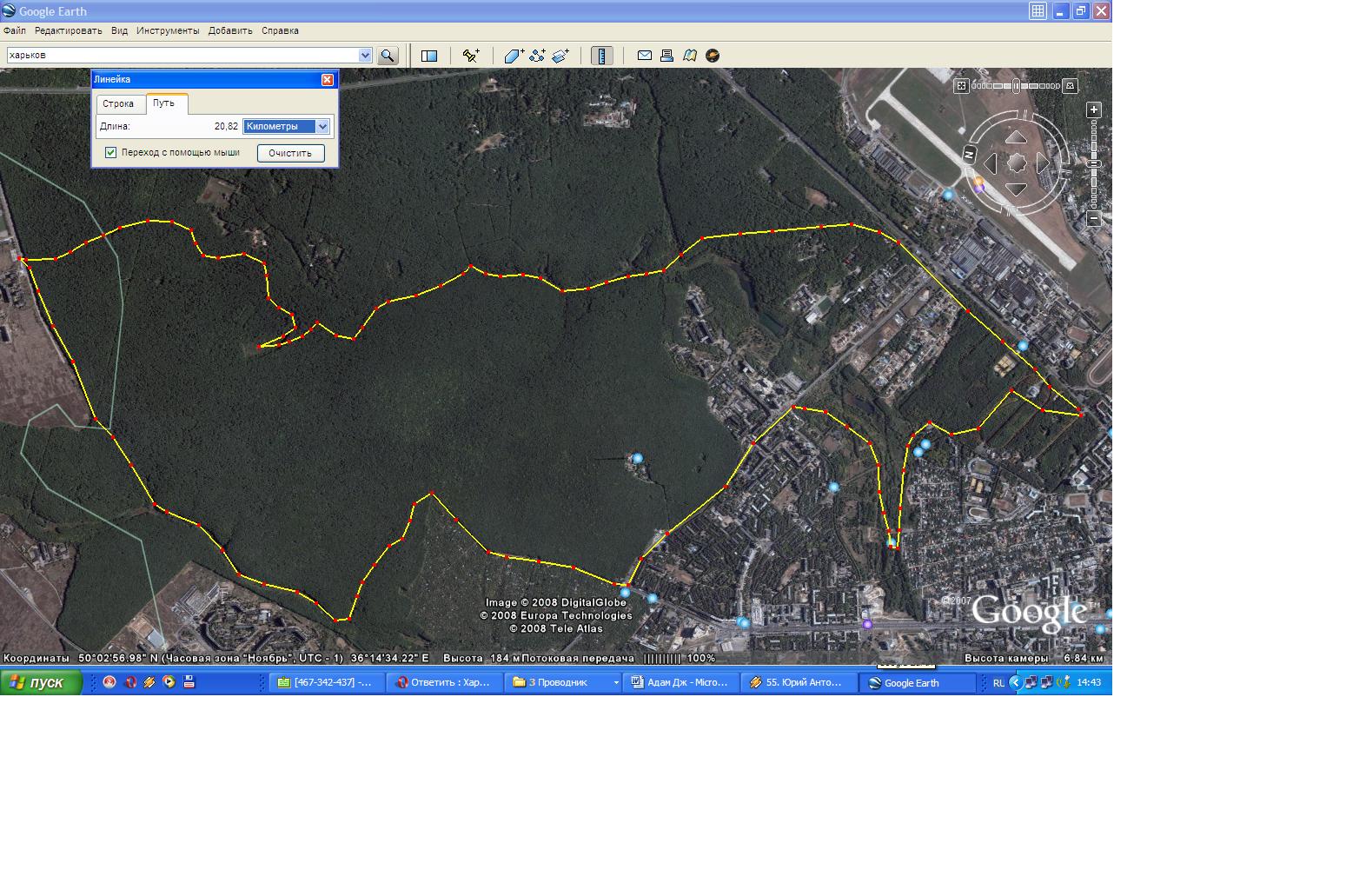Select the Add Path tool
Viewport: 1346px width, 896px height.
tap(537, 56)
